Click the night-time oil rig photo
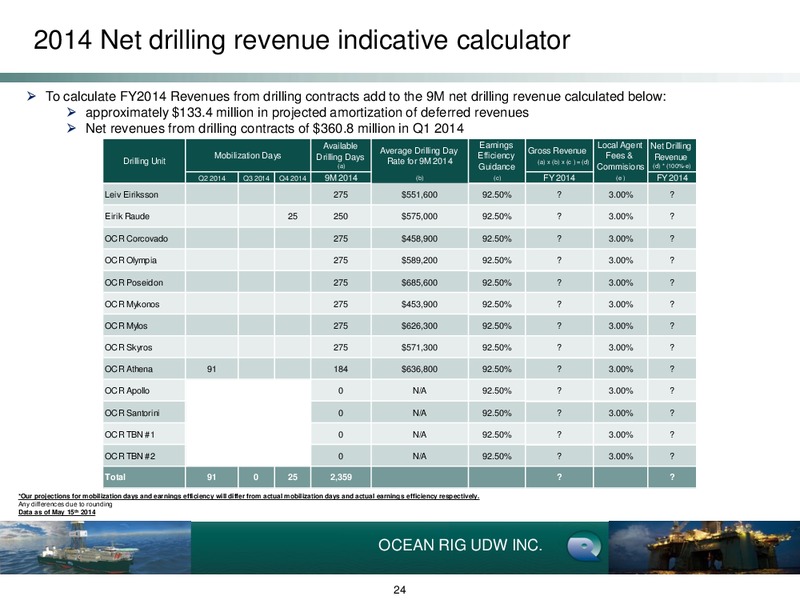 (x=704, y=547)
